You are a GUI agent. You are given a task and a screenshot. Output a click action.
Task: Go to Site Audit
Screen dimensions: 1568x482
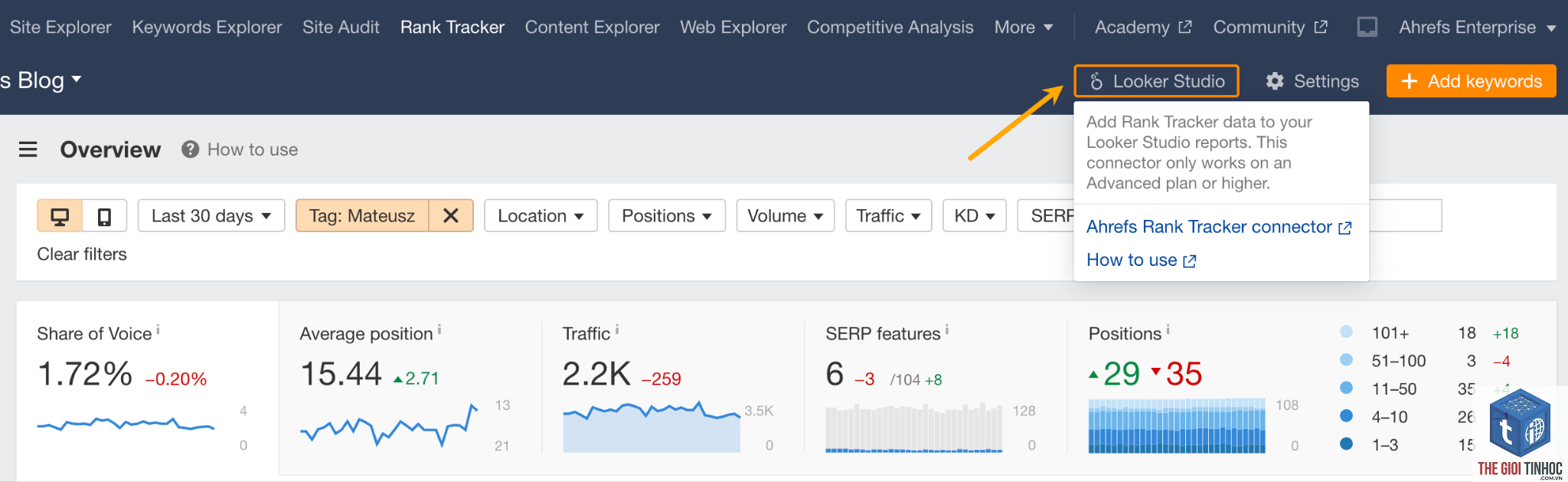point(341,27)
